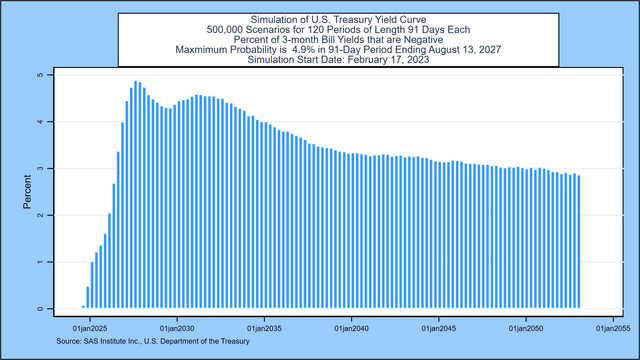Click the '500,000 Scenarios for 120 Periods' subtitle line
Screen dimensions: 640x360
pos(338,30)
